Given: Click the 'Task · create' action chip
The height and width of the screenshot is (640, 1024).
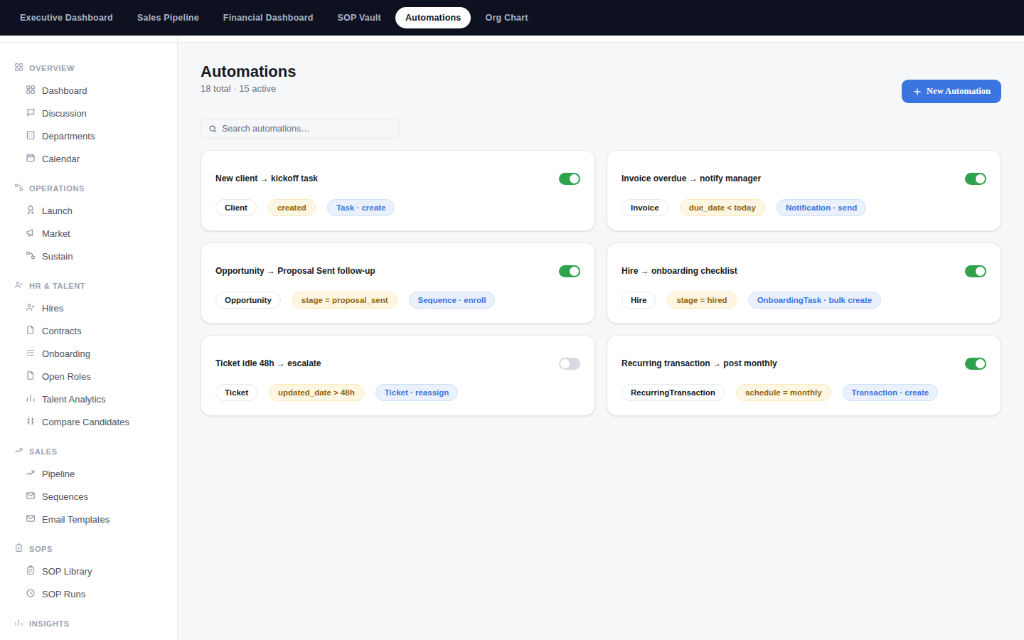Looking at the screenshot, I should pos(360,208).
